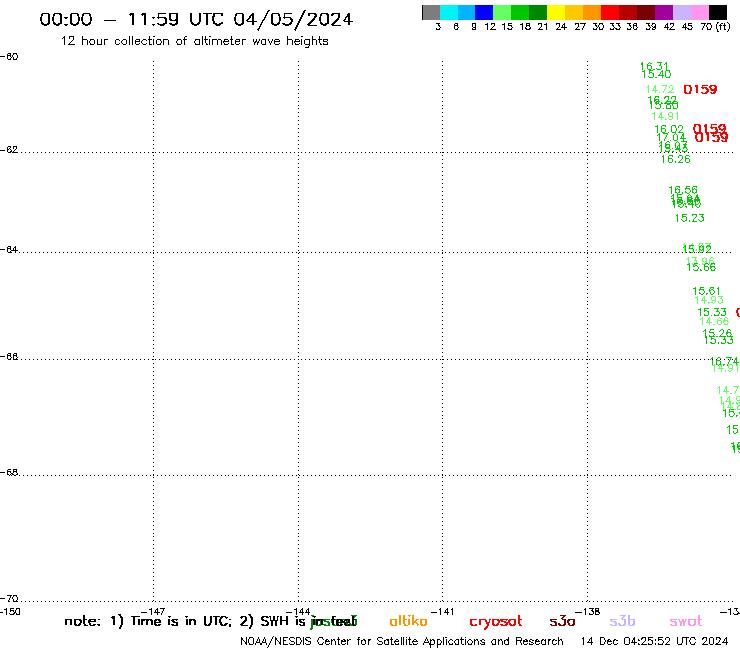740x650 pixels.
Task: Click the '-138' longitude axis label
Action: coord(587,612)
